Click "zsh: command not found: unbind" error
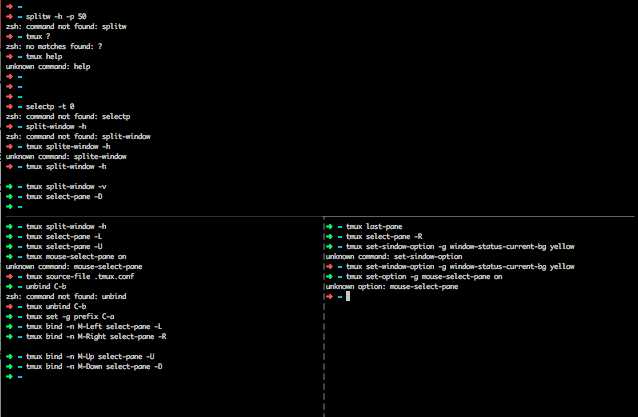This screenshot has width=638, height=417. (66, 296)
